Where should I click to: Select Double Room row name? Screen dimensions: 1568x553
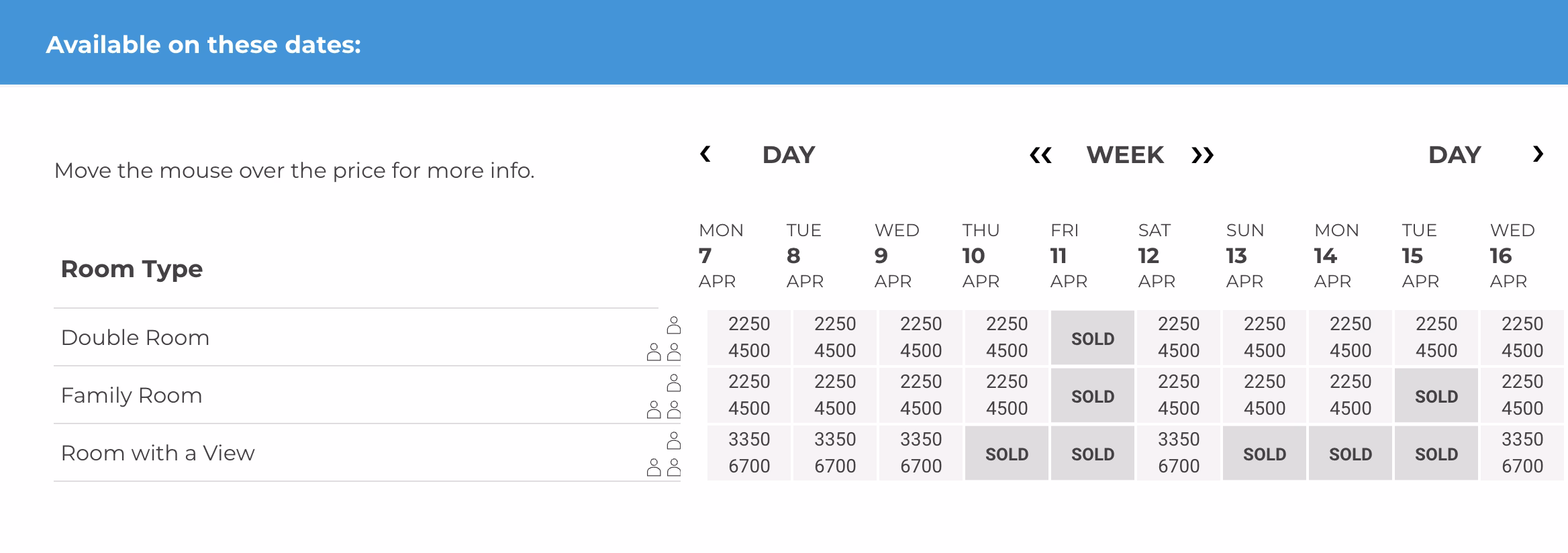[x=135, y=338]
